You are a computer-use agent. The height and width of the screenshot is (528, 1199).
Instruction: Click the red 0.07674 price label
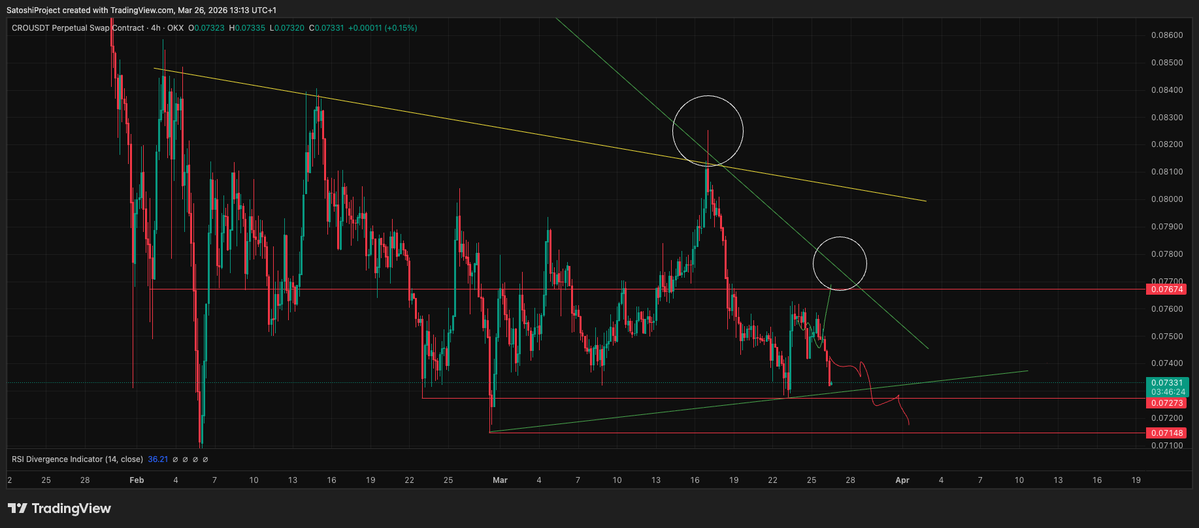1166,289
